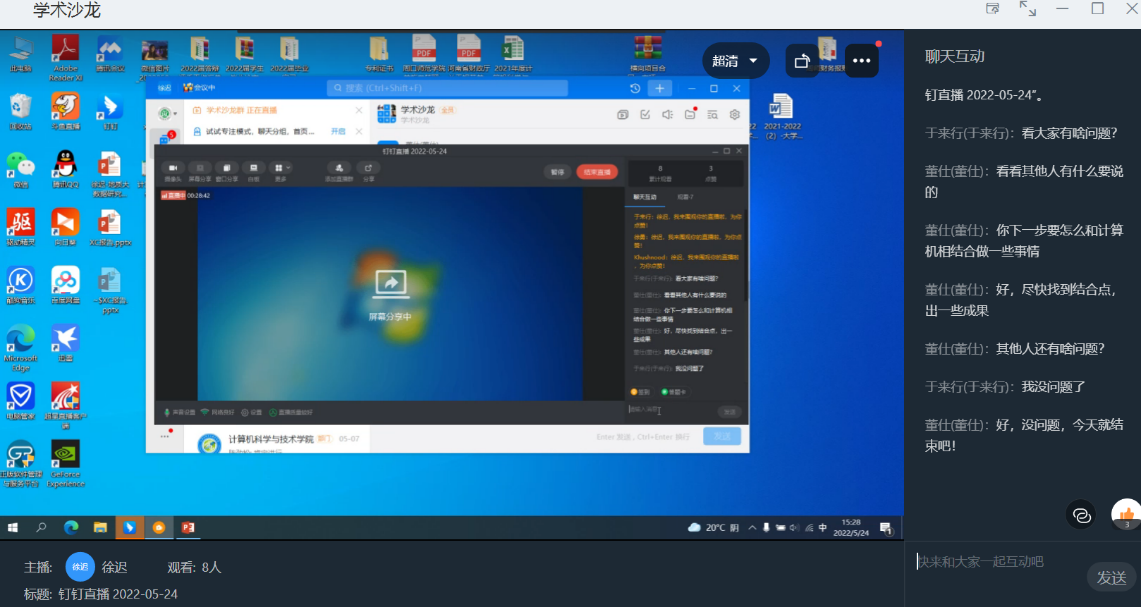This screenshot has height=607, width=1141.
Task: Click the history clock icon in the DingTalk header
Action: (635, 88)
